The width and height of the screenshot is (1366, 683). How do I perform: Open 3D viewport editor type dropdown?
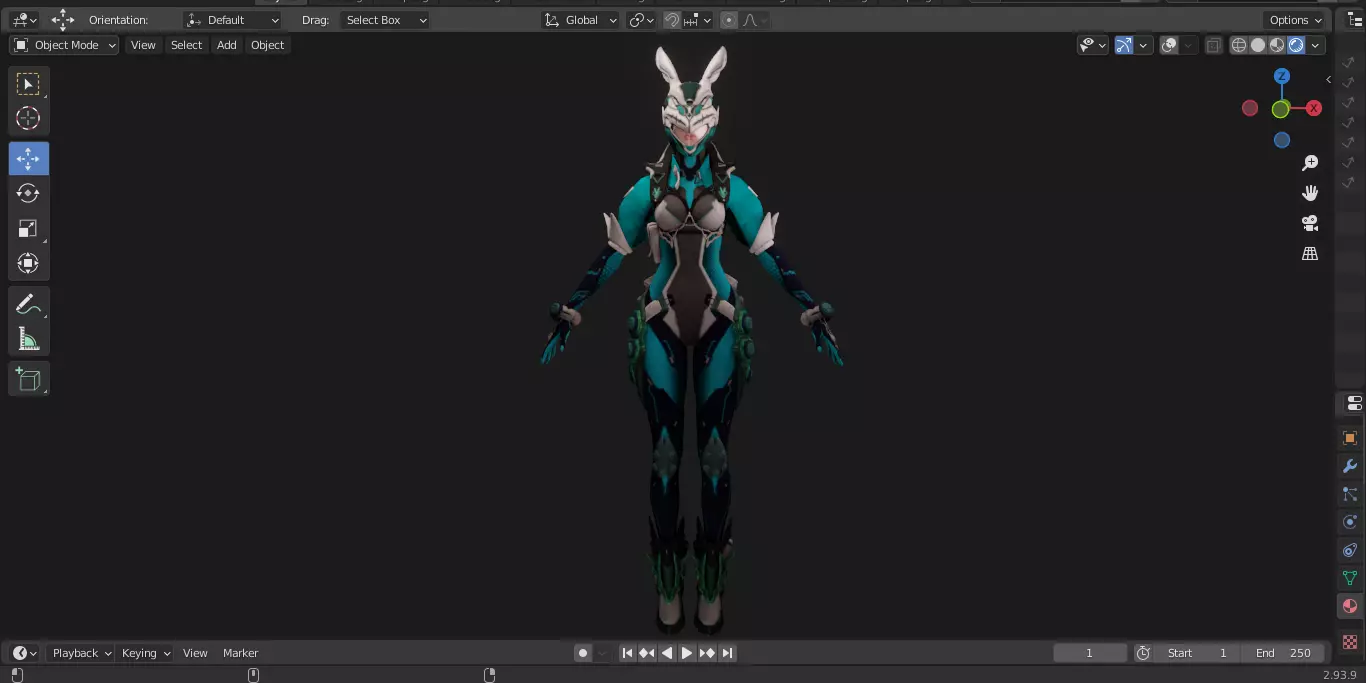[x=25, y=20]
